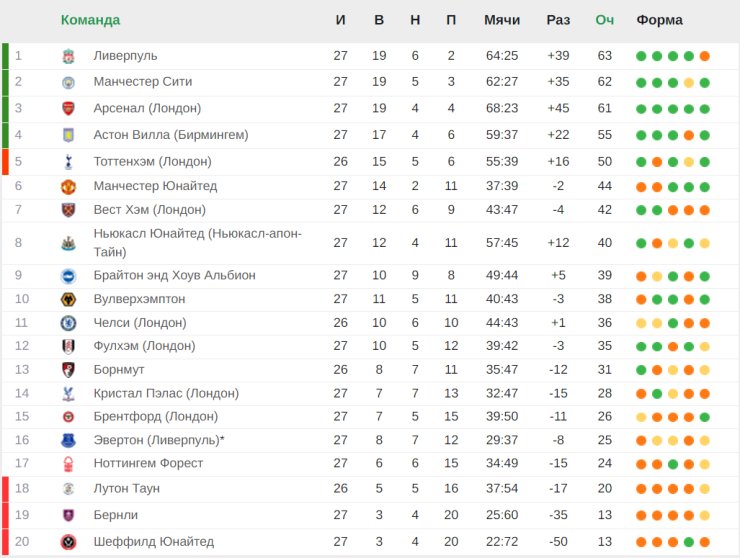Click Brentford's first yellow form dot
Image resolution: width=740 pixels, height=558 pixels.
(x=641, y=417)
